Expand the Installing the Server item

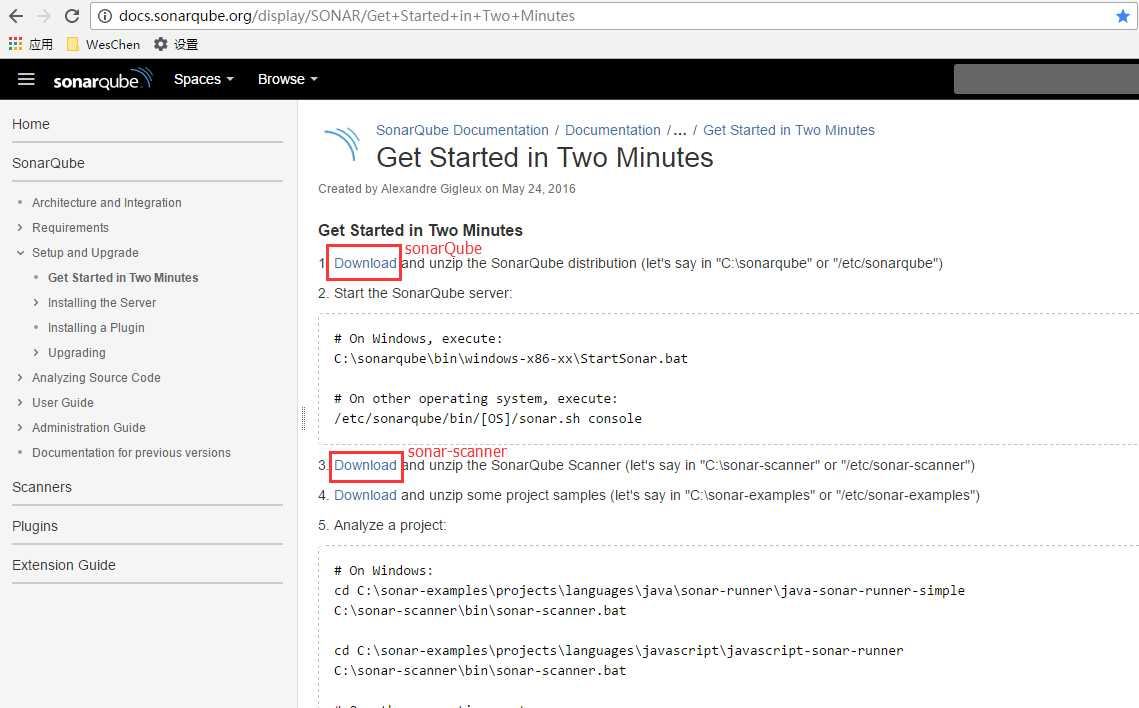coord(36,303)
